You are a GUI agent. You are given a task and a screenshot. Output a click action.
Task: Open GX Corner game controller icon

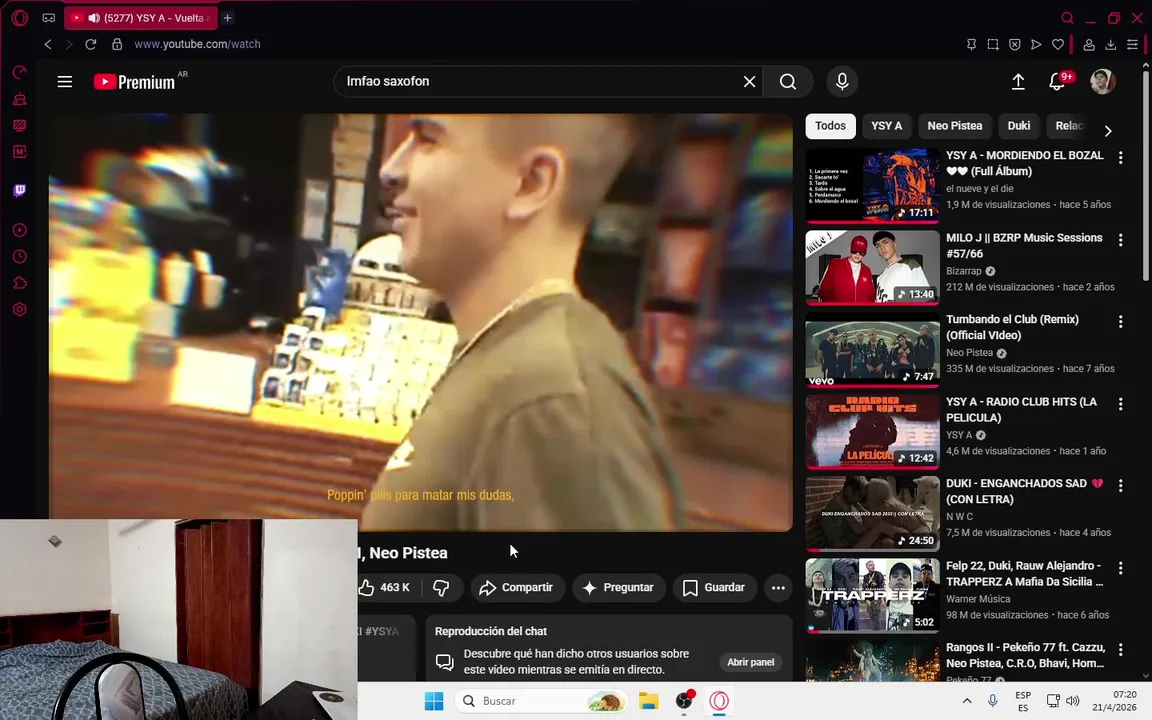(x=48, y=18)
